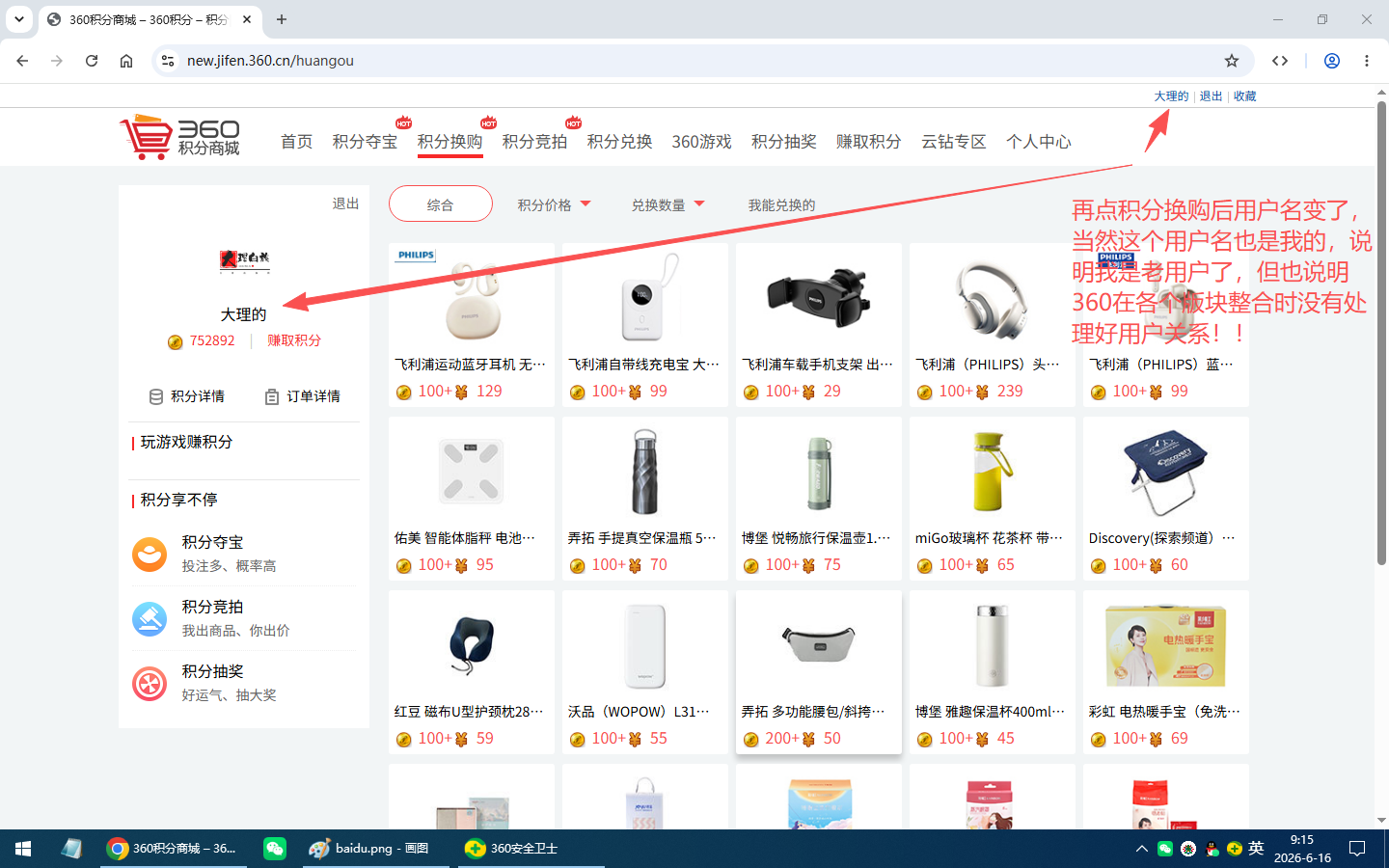The width and height of the screenshot is (1389, 868).
Task: Click the red 积分抽奖 wheel icon
Action: click(x=150, y=684)
